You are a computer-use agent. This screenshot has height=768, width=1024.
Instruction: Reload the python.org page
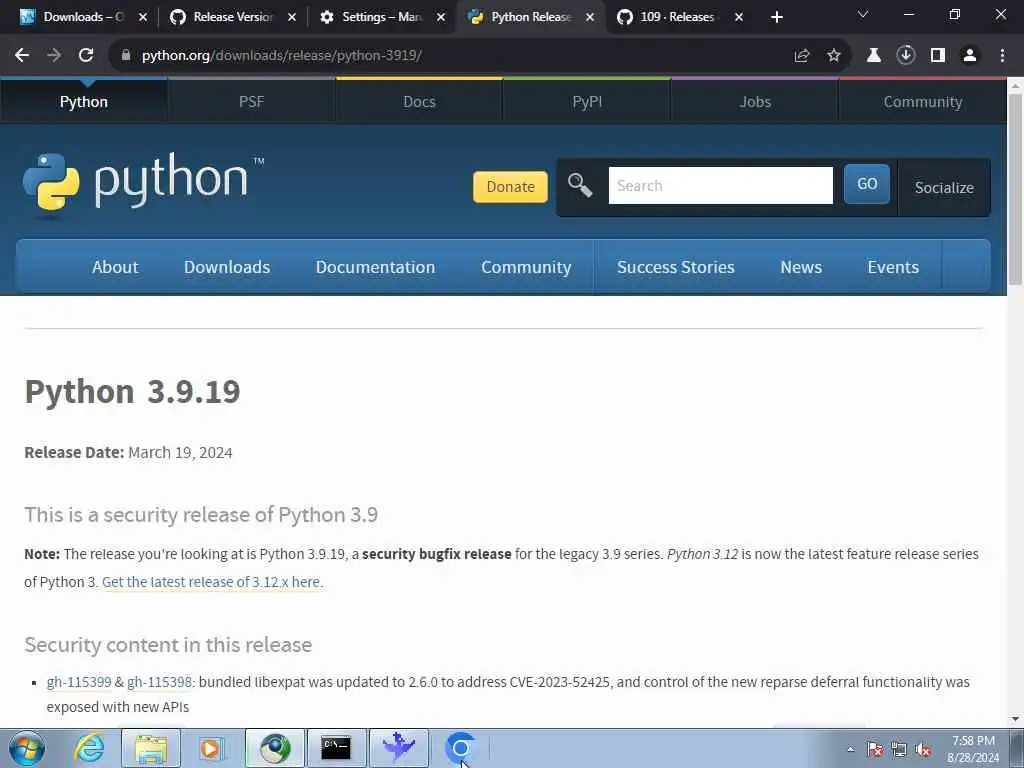pyautogui.click(x=86, y=56)
